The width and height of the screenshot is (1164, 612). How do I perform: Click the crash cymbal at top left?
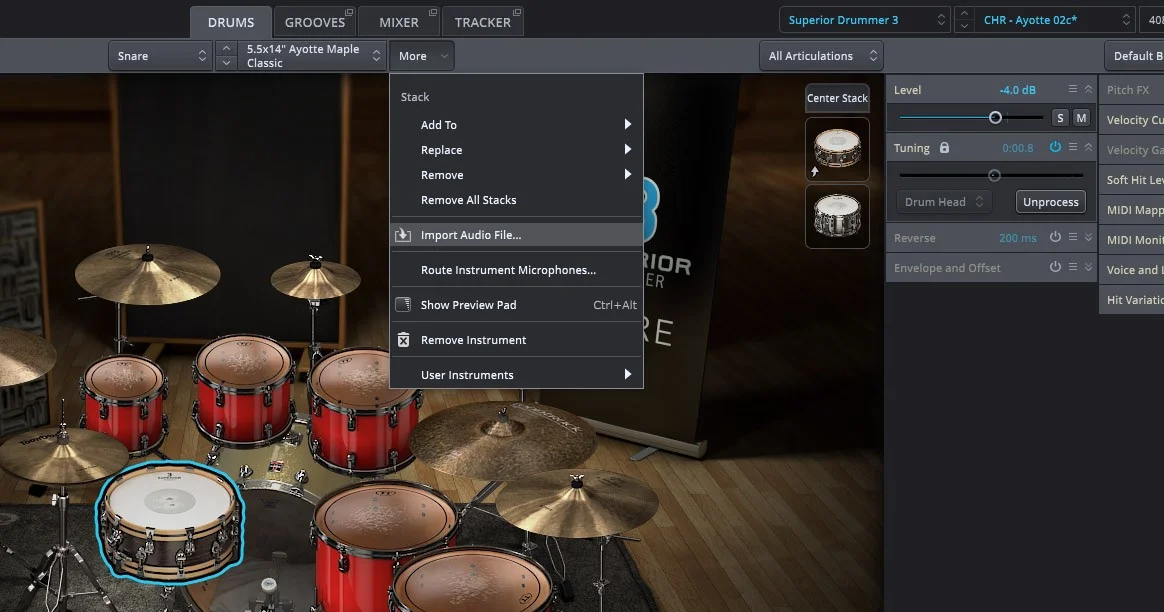point(147,273)
